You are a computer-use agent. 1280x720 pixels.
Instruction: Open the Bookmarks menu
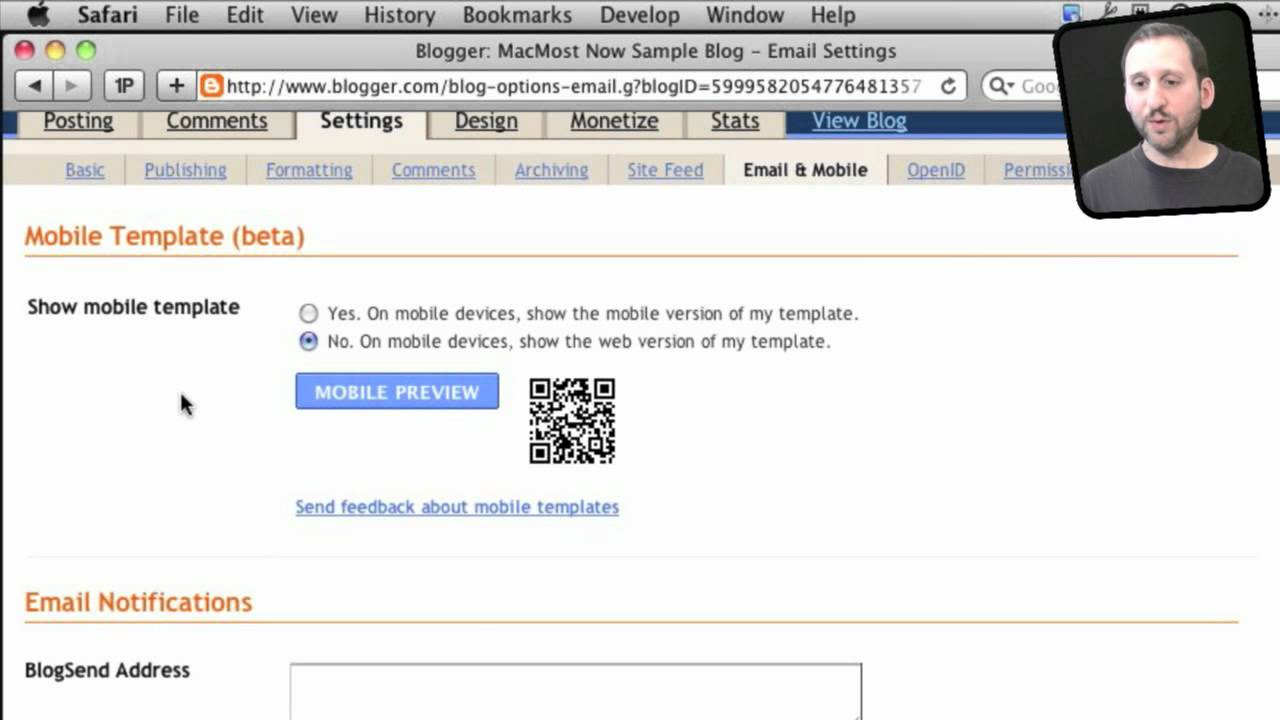click(x=517, y=15)
